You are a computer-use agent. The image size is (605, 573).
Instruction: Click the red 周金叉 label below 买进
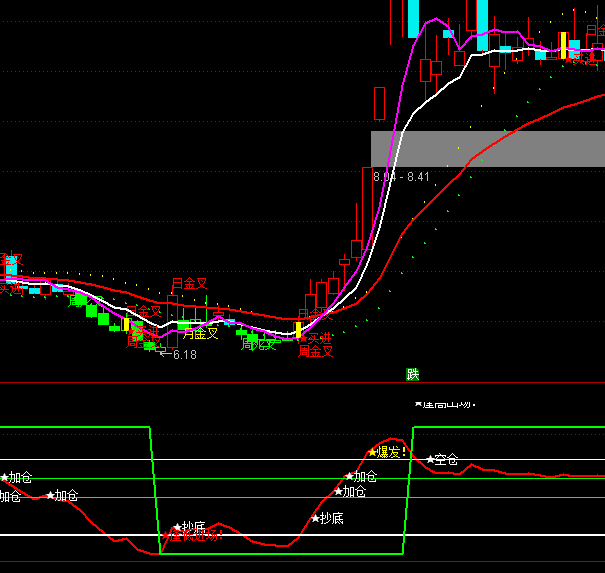316,351
